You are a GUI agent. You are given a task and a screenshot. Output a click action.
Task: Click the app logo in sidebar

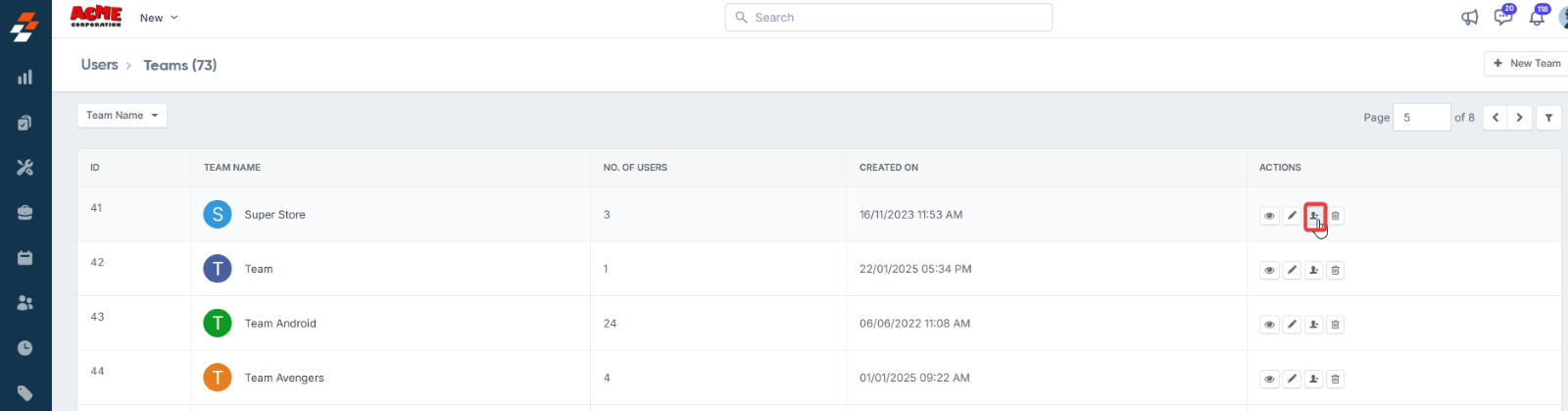click(x=24, y=26)
